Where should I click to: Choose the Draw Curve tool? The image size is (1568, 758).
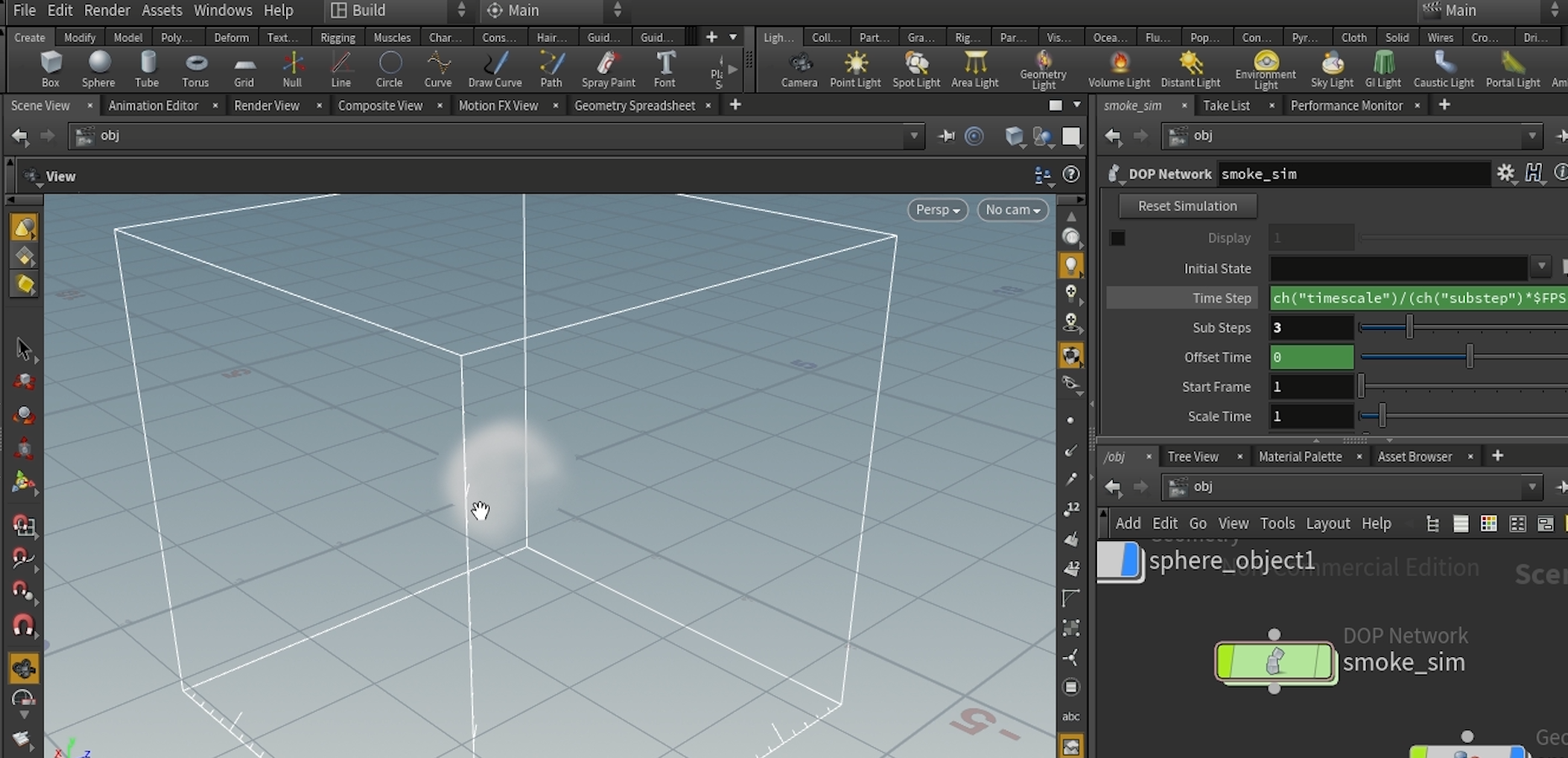pos(495,69)
